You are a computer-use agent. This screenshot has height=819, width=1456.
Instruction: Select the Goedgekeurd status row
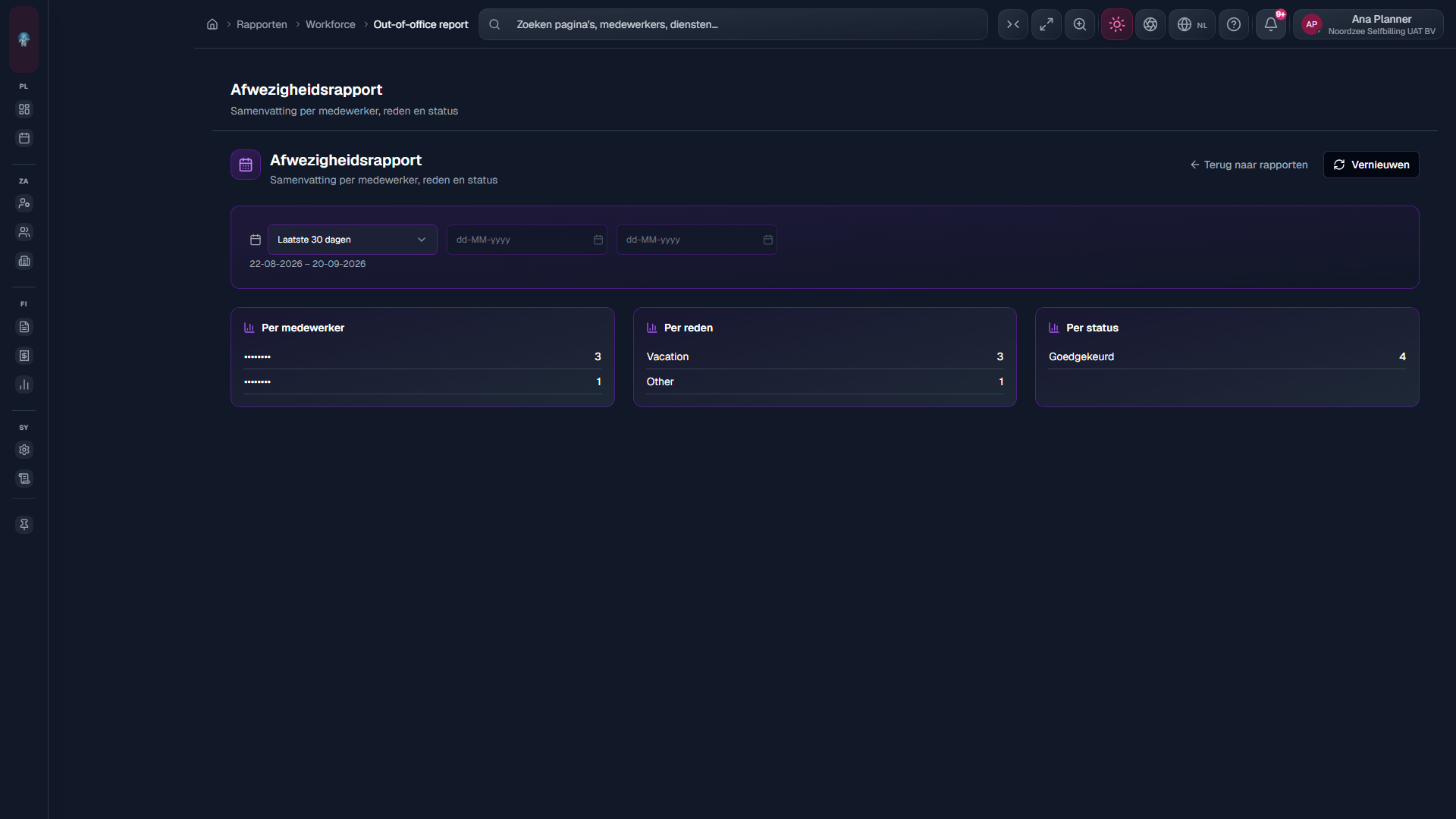pos(1227,356)
